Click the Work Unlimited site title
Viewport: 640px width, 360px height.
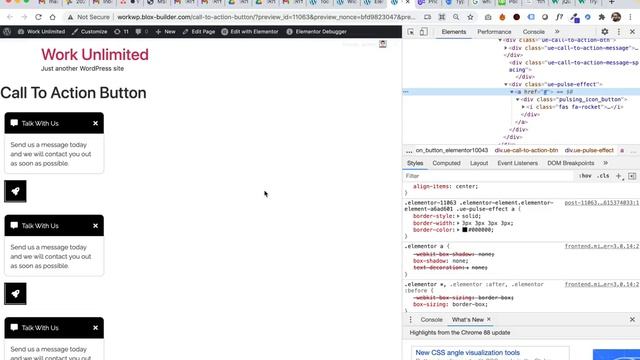pyautogui.click(x=95, y=55)
